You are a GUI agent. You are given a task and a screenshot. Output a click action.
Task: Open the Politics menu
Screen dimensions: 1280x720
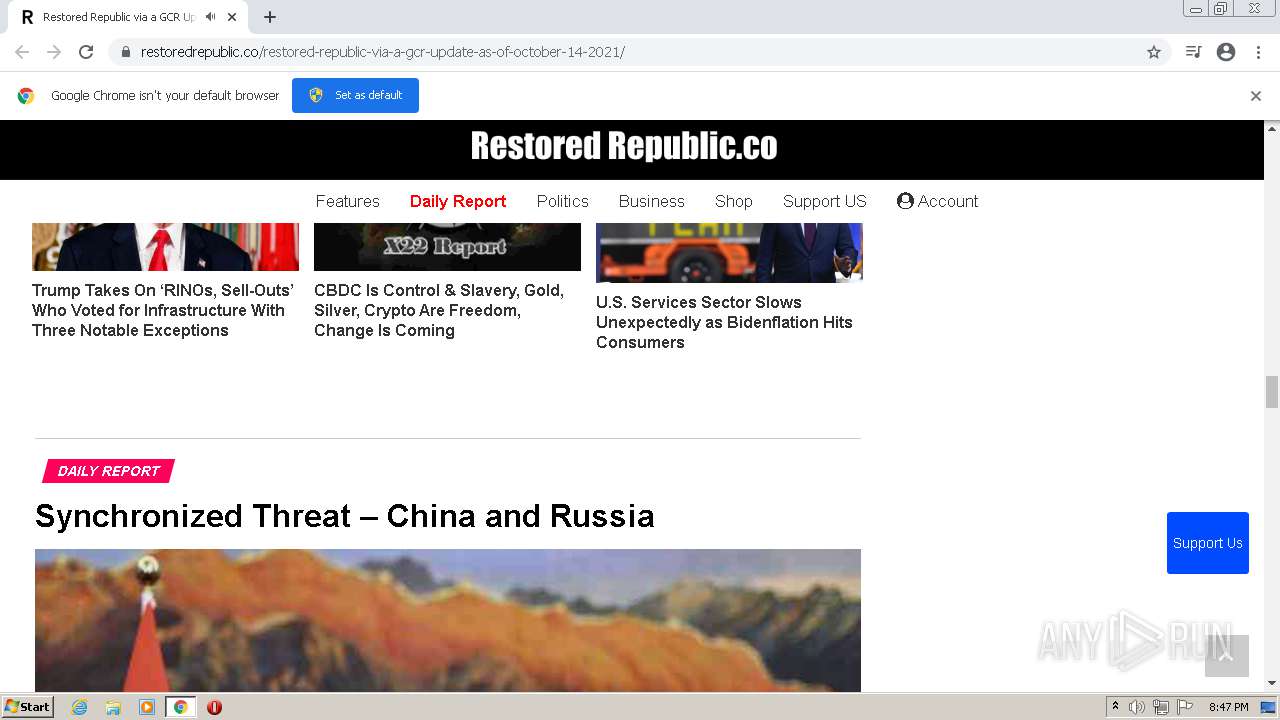point(563,201)
